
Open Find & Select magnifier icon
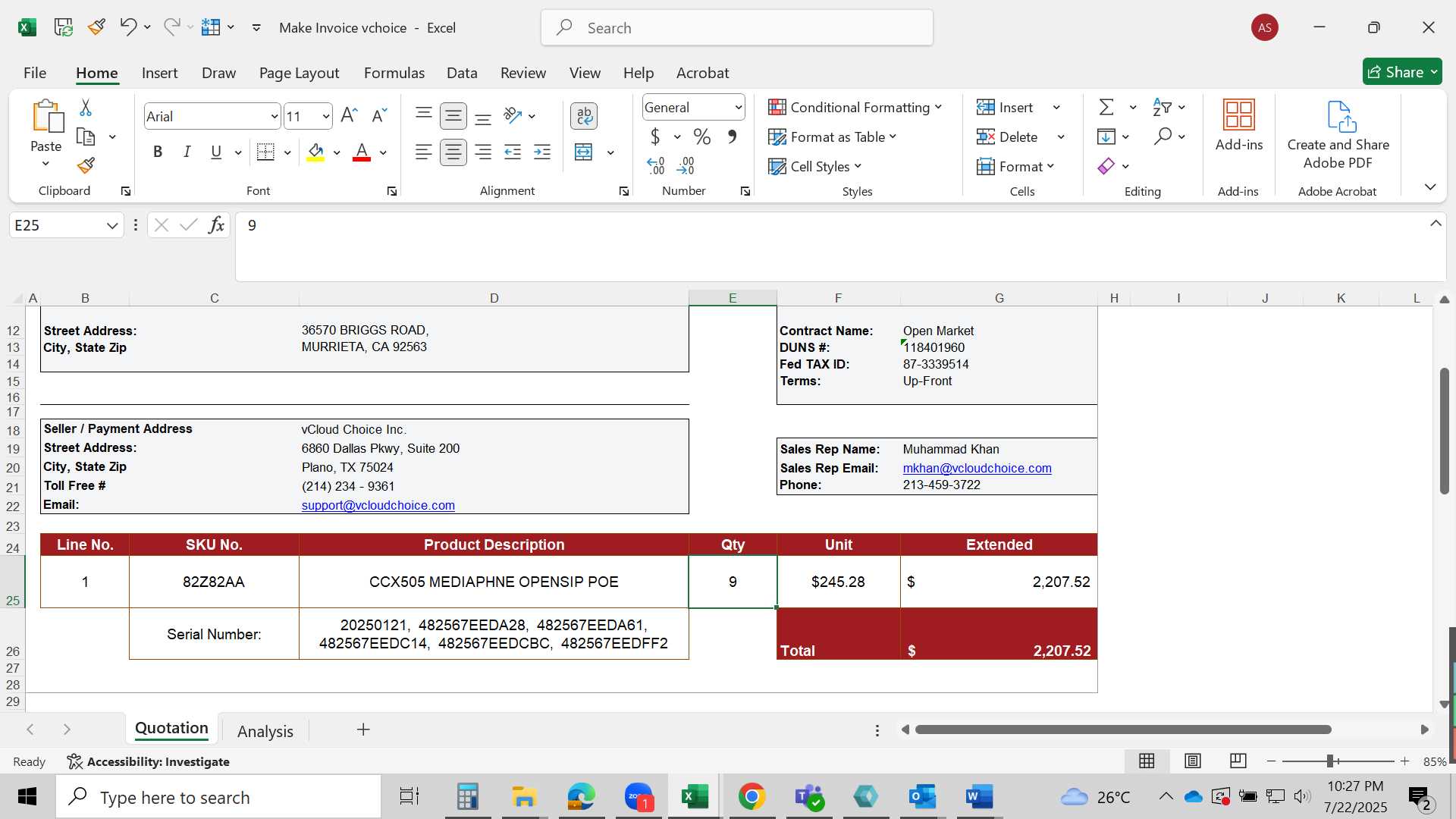[1163, 137]
